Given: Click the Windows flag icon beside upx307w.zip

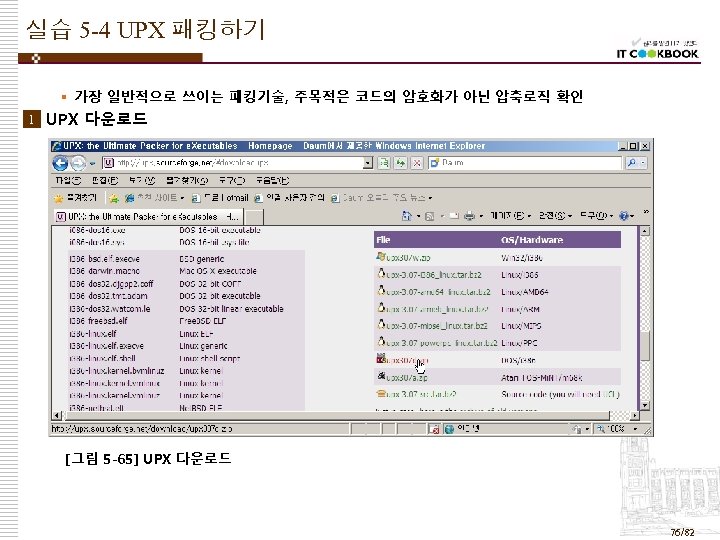Looking at the screenshot, I should coord(381,257).
